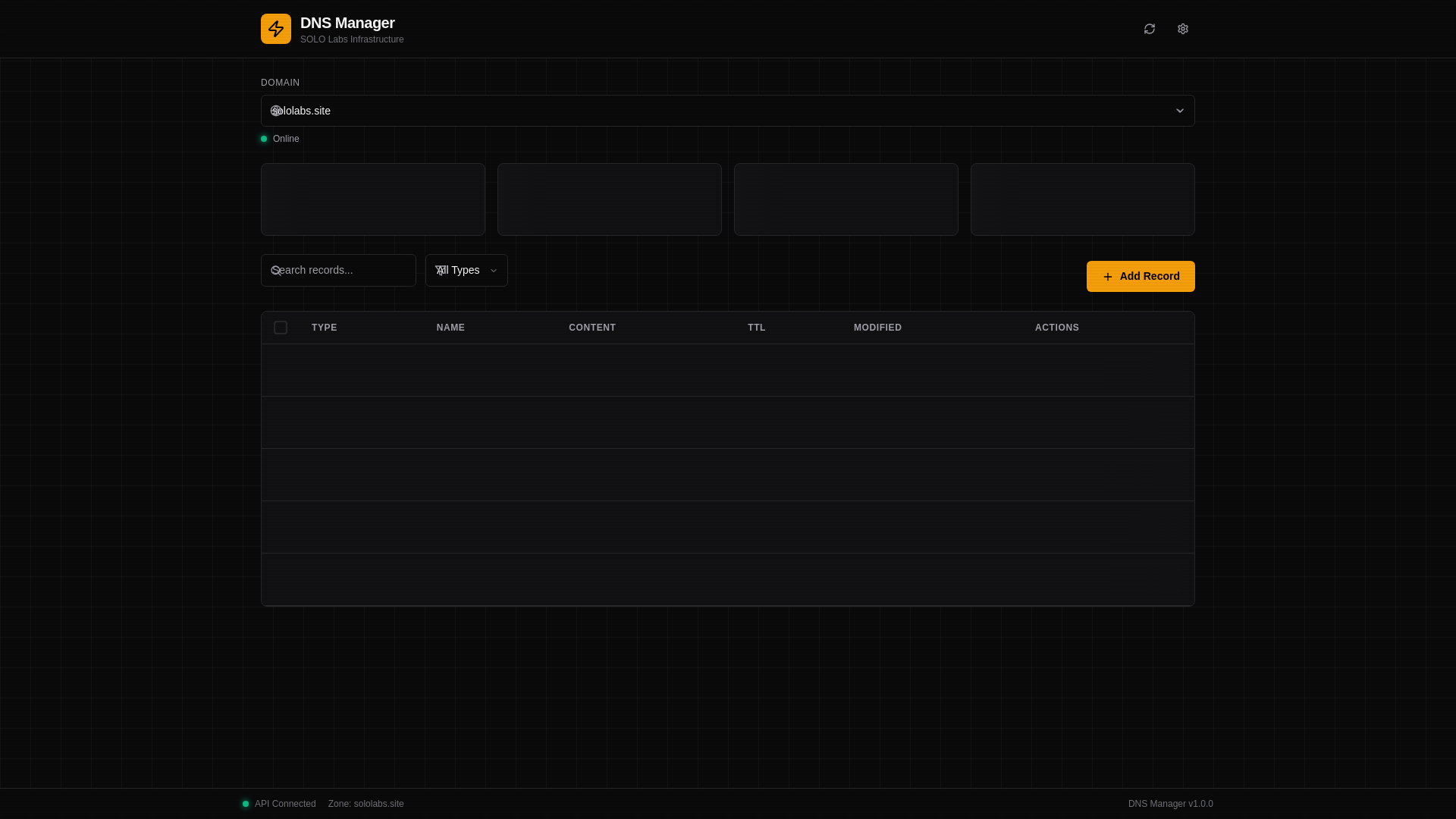
Task: Click the DOMAIN field label
Action: tap(280, 83)
